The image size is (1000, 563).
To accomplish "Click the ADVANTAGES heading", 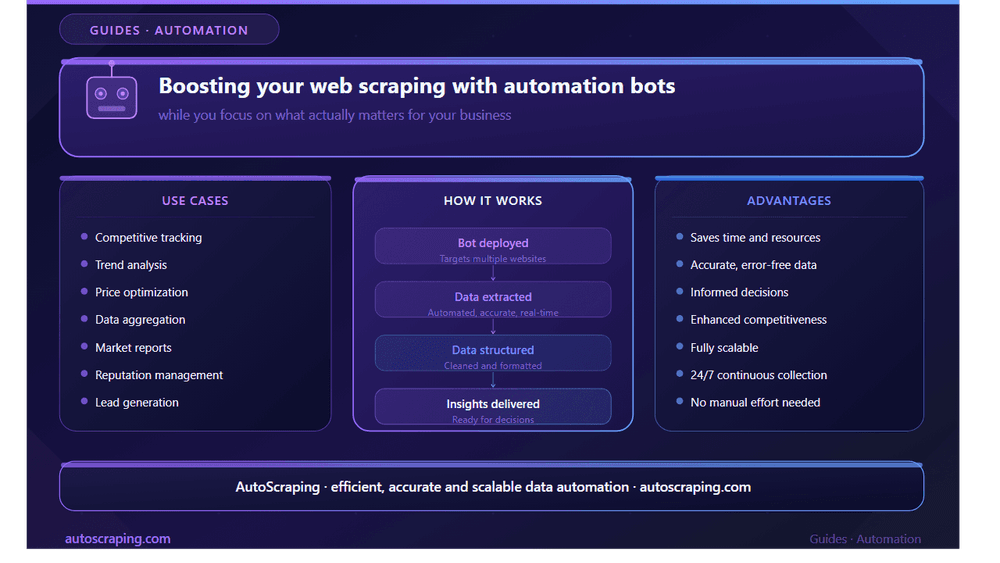I will (789, 201).
